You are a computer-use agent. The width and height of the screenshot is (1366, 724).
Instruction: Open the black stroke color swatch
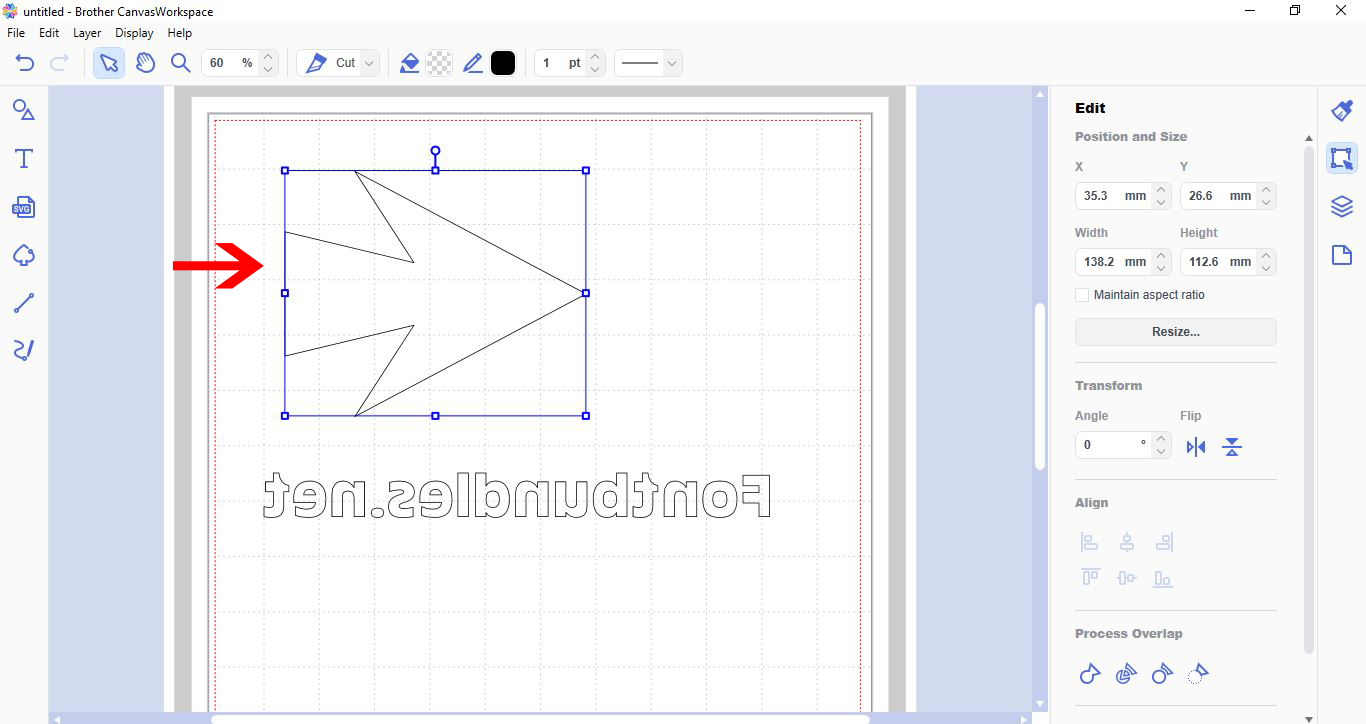coord(503,63)
